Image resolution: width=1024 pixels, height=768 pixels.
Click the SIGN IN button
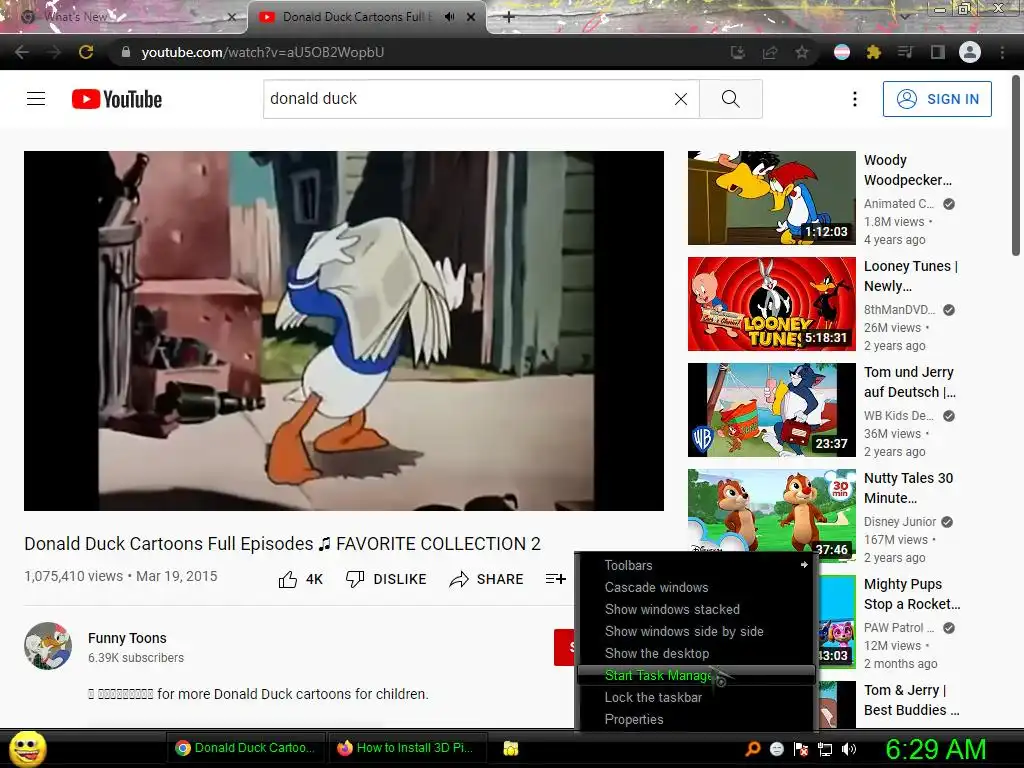point(937,99)
